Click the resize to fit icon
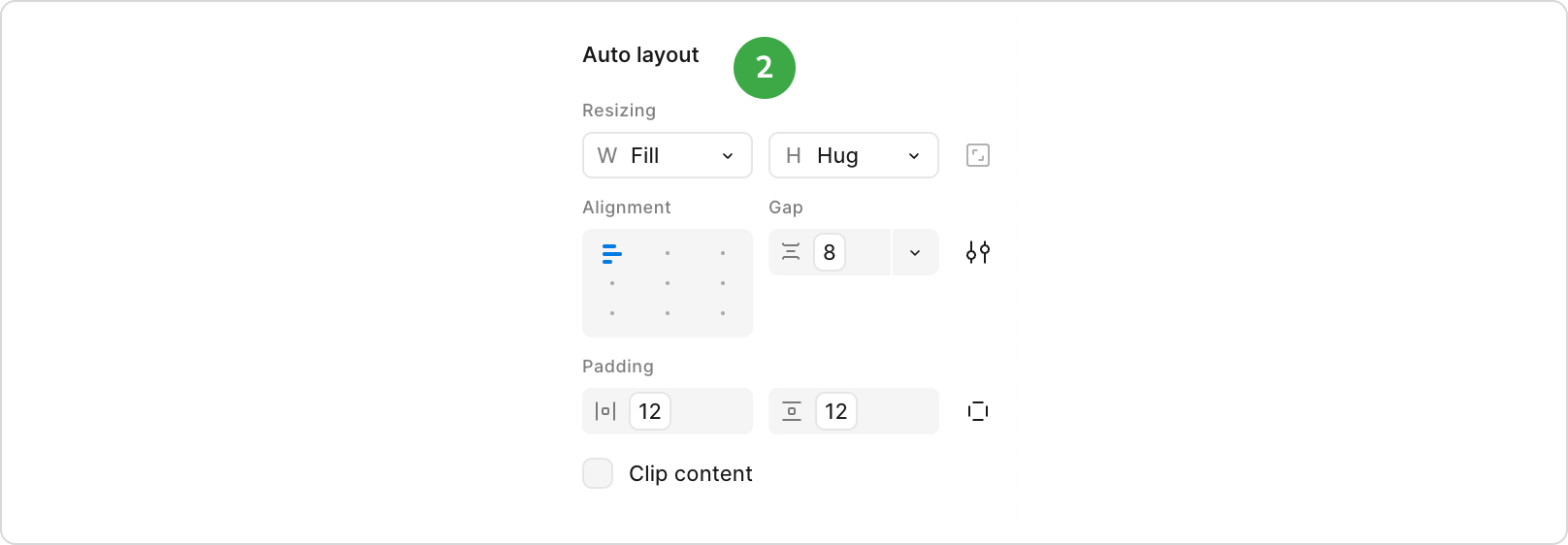This screenshot has height=545, width=1568. pos(978,155)
